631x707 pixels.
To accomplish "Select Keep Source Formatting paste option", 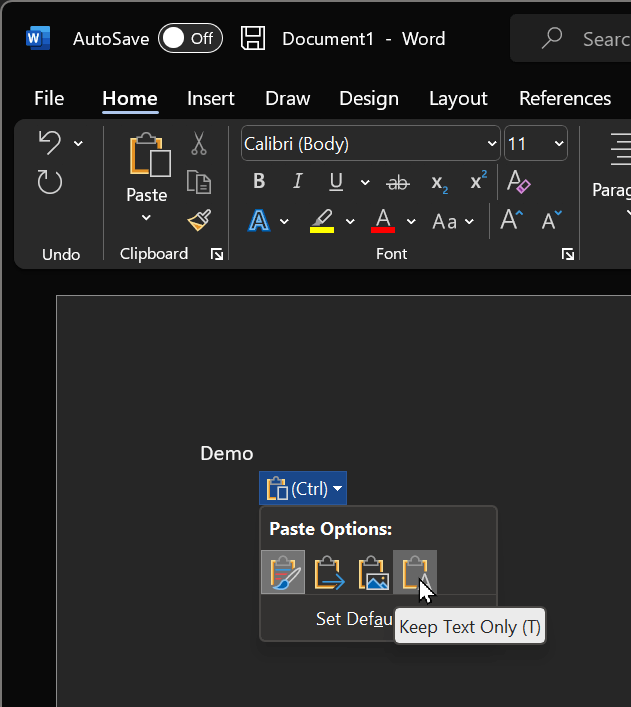I will 283,573.
